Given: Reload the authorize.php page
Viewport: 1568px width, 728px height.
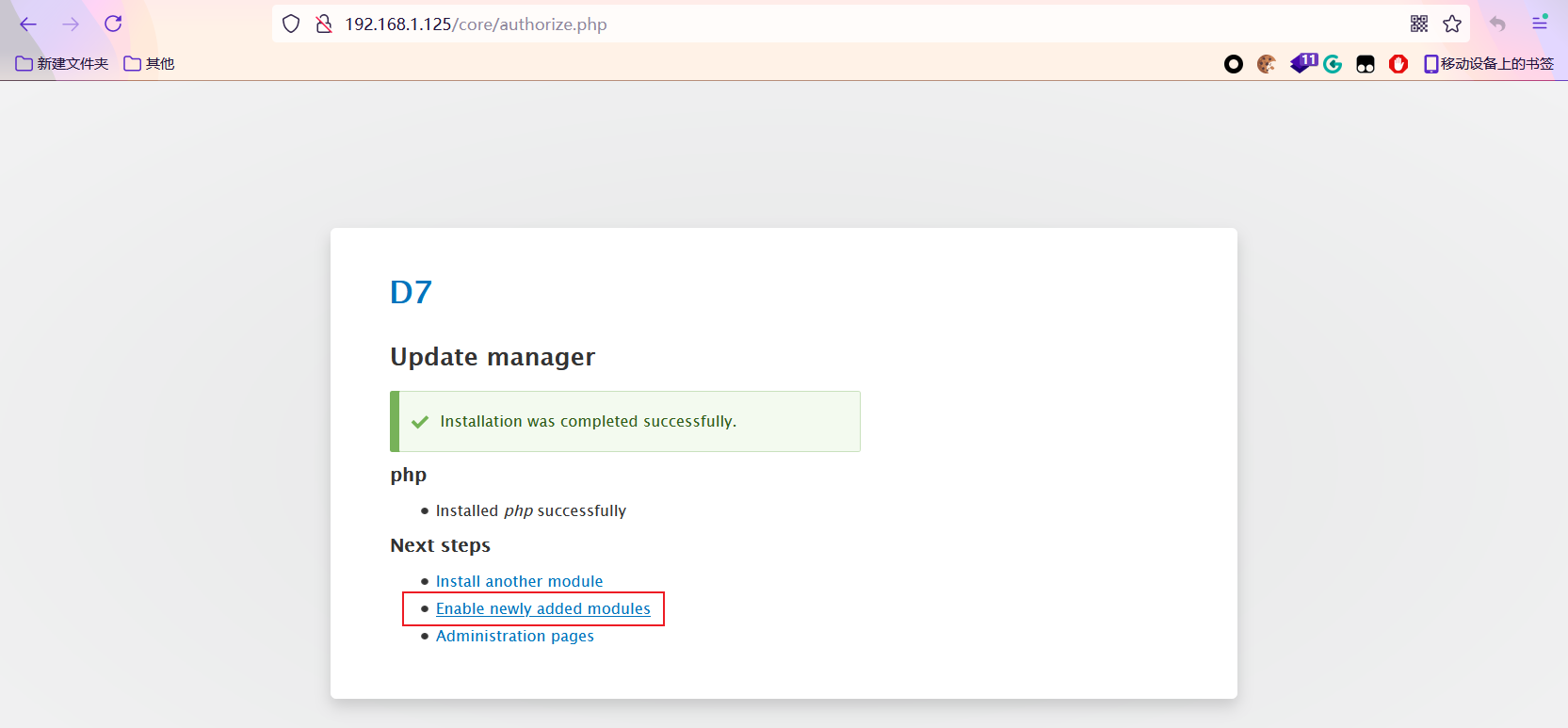Looking at the screenshot, I should (113, 24).
